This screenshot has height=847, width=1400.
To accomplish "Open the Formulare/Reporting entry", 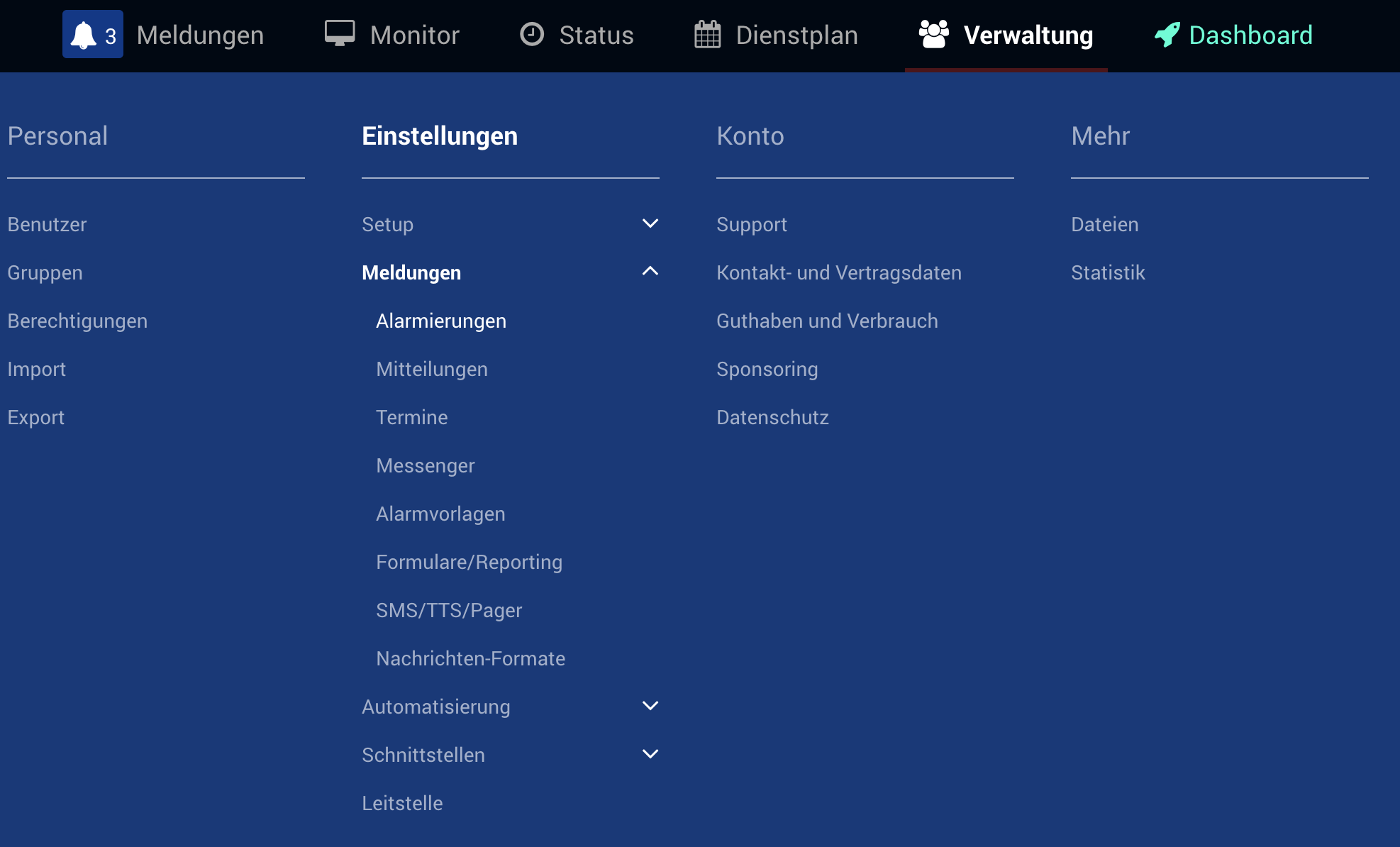I will (469, 562).
